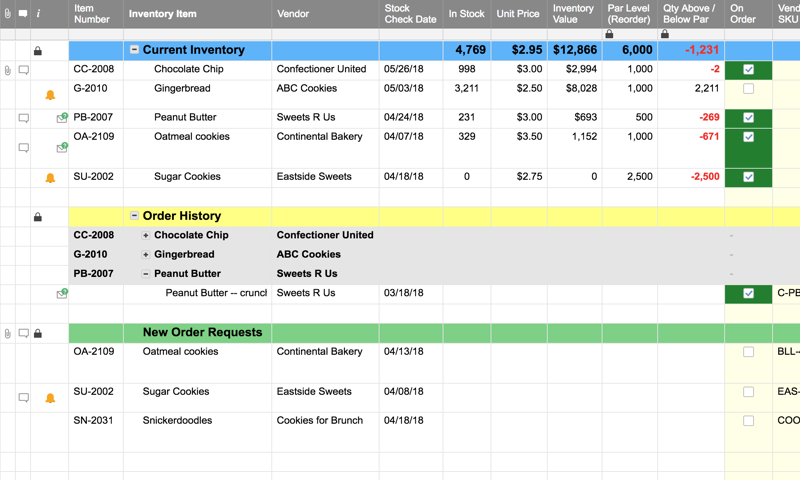Click the reminder bell on Gingerbread row
This screenshot has height=480, width=800.
[50, 95]
